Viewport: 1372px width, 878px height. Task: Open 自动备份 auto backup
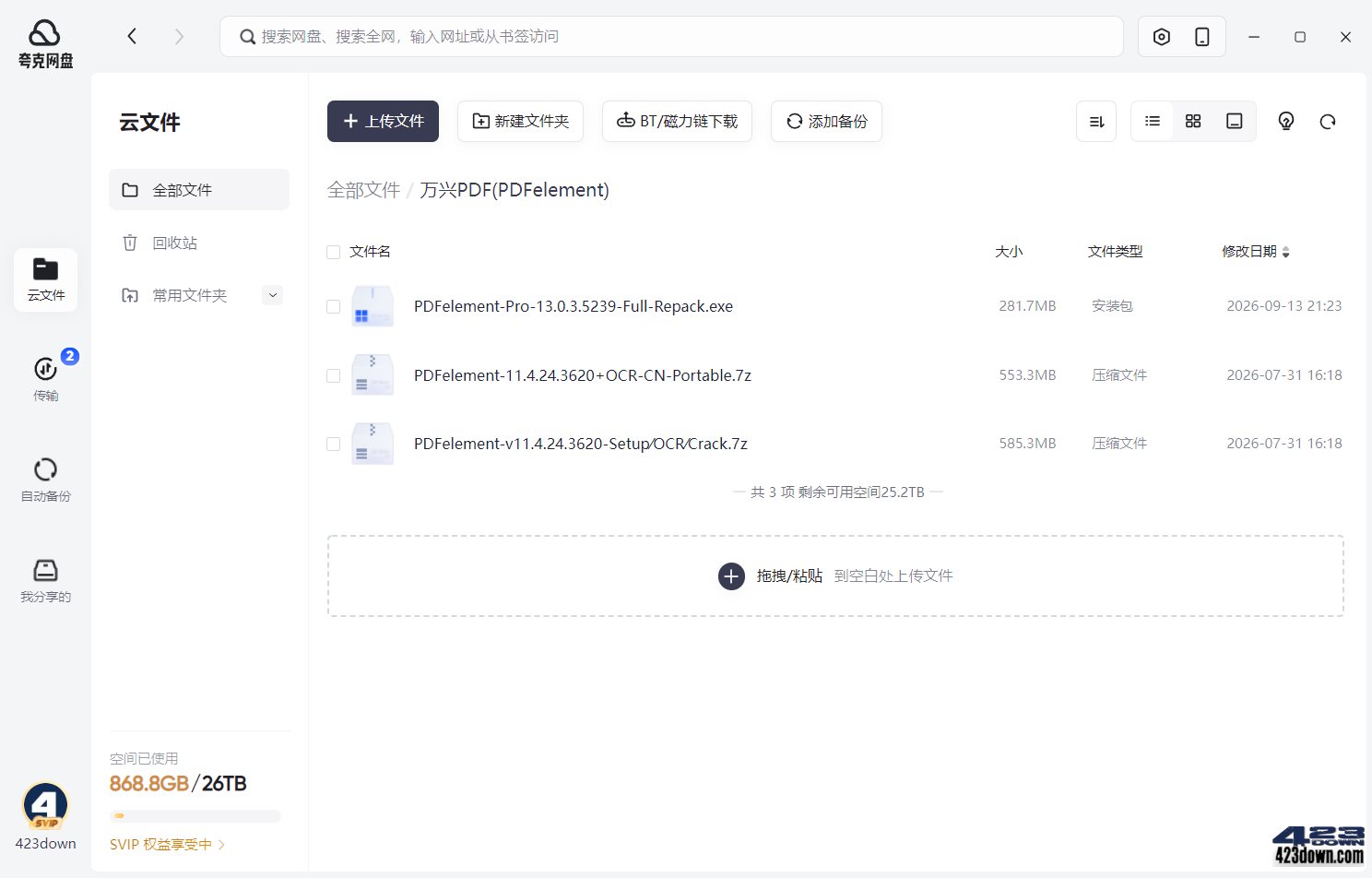point(46,480)
